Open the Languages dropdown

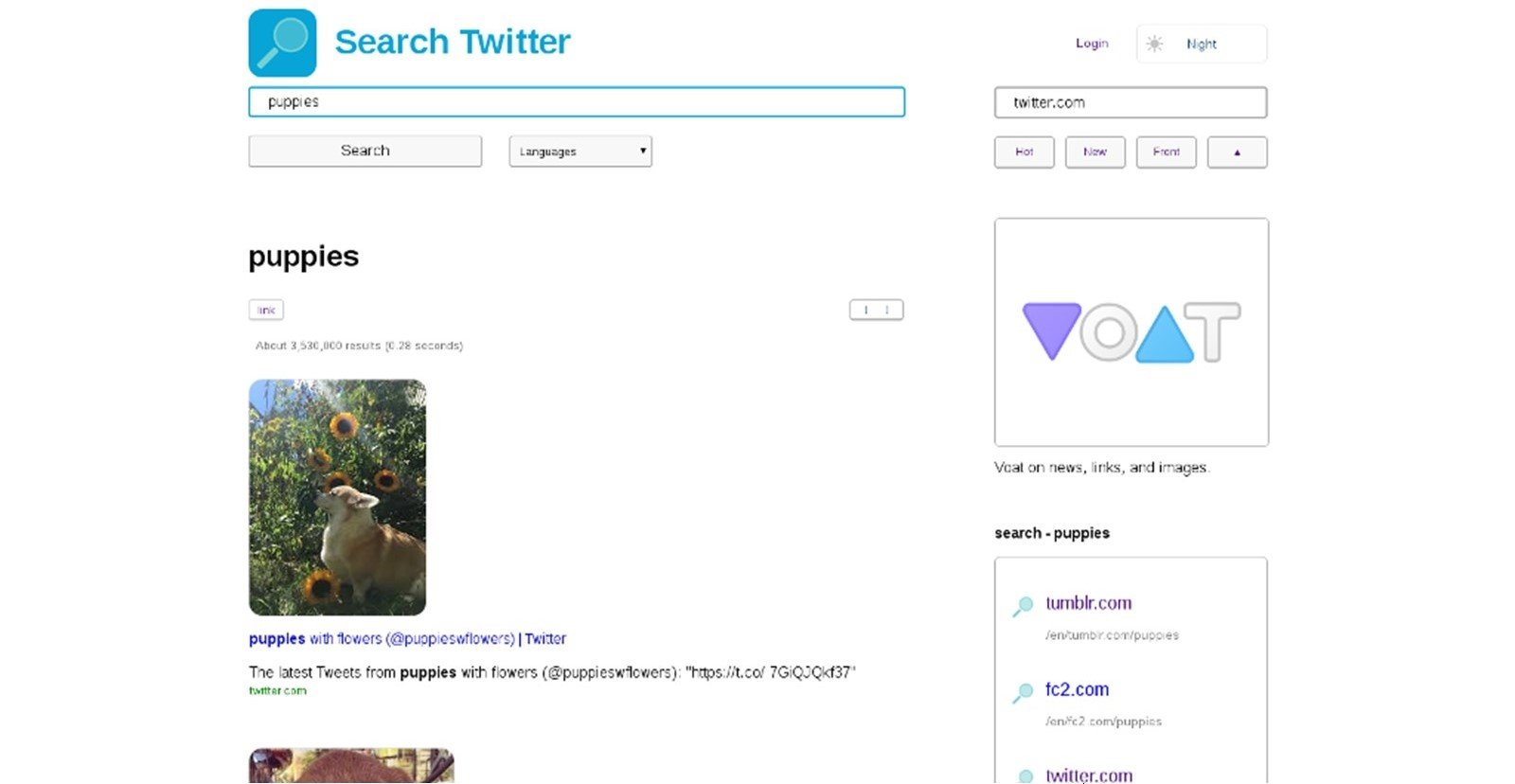click(580, 151)
